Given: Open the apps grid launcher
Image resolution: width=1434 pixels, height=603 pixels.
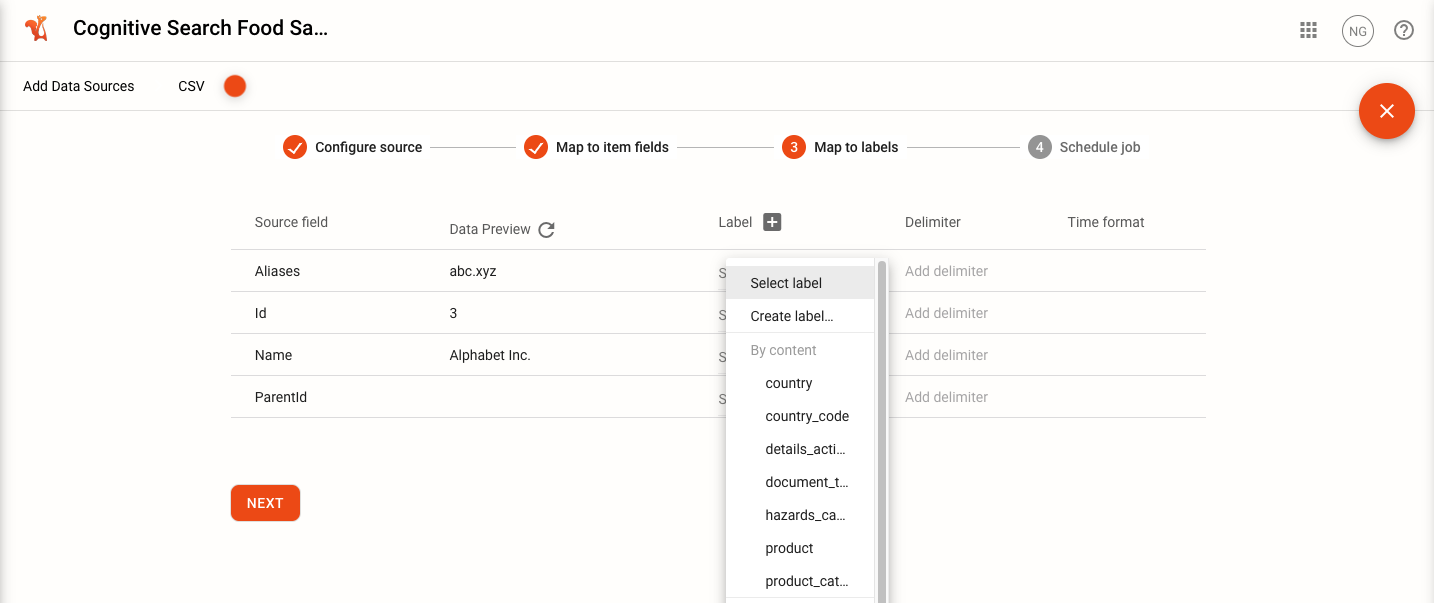Looking at the screenshot, I should (x=1308, y=30).
